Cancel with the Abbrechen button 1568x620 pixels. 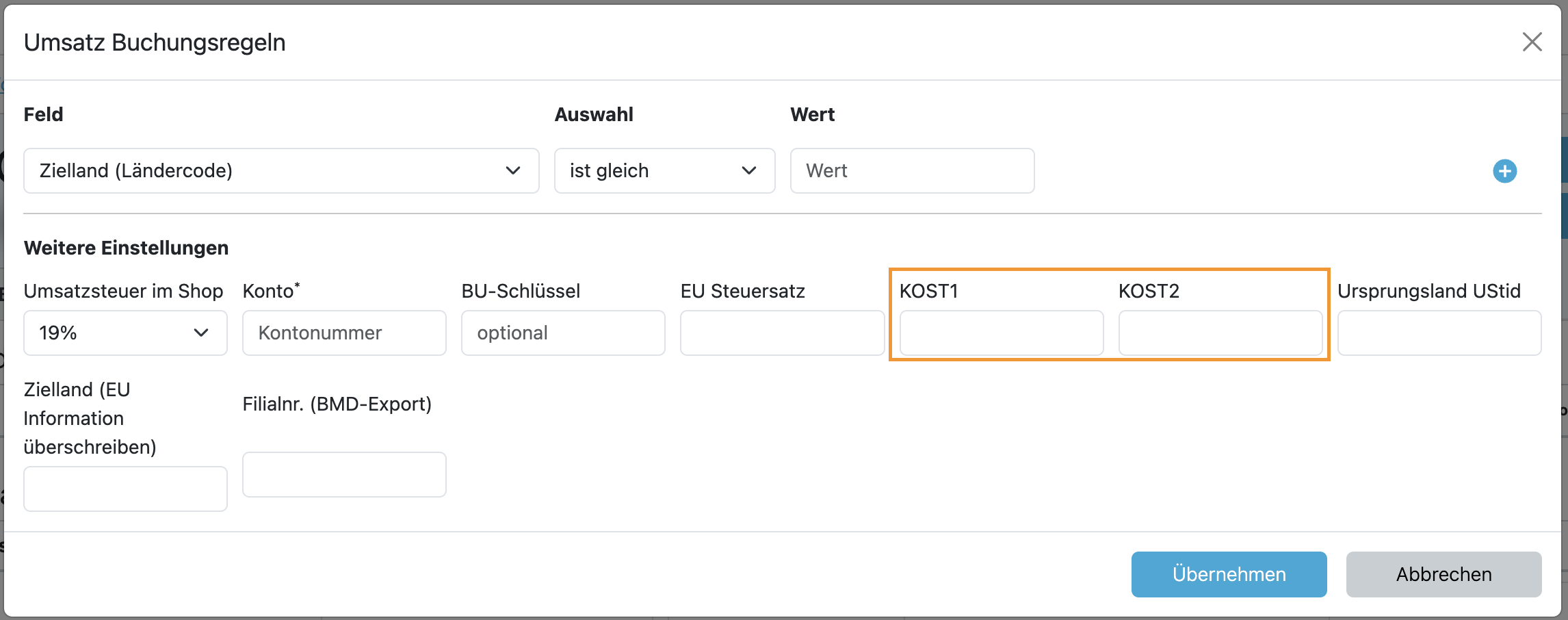(1443, 574)
